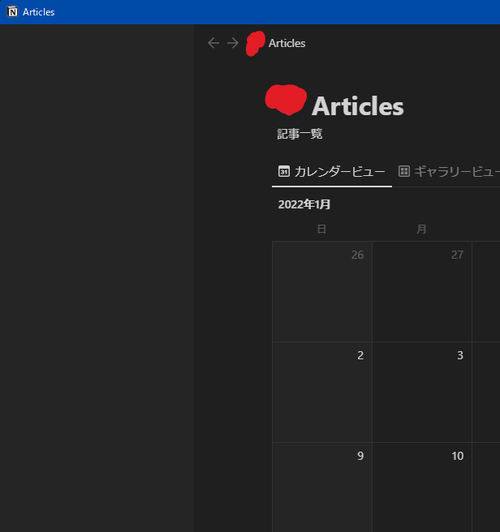
Task: Click the 2022年1月 month label
Action: tap(304, 204)
